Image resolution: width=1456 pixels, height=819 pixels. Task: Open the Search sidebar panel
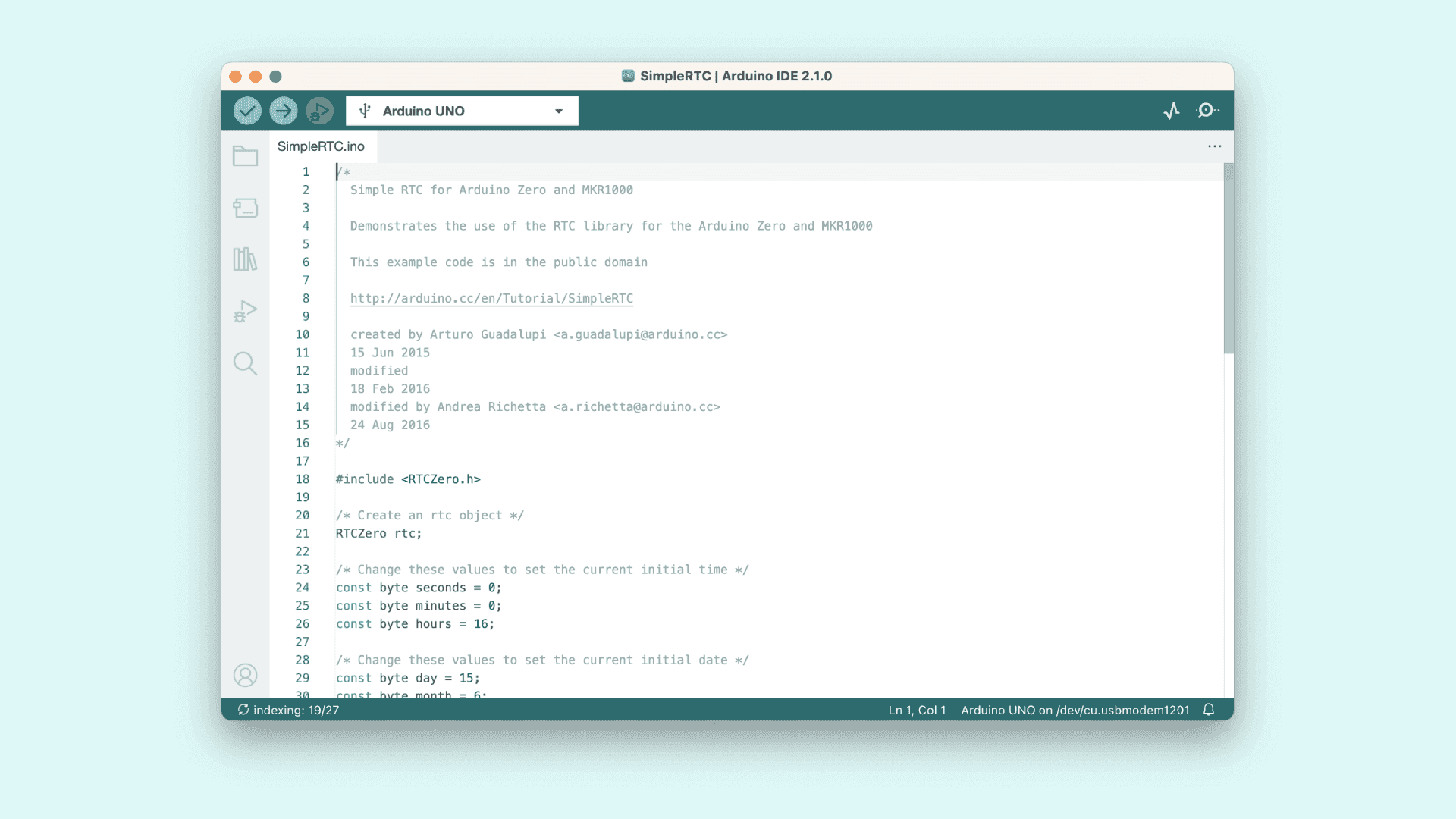coord(245,363)
